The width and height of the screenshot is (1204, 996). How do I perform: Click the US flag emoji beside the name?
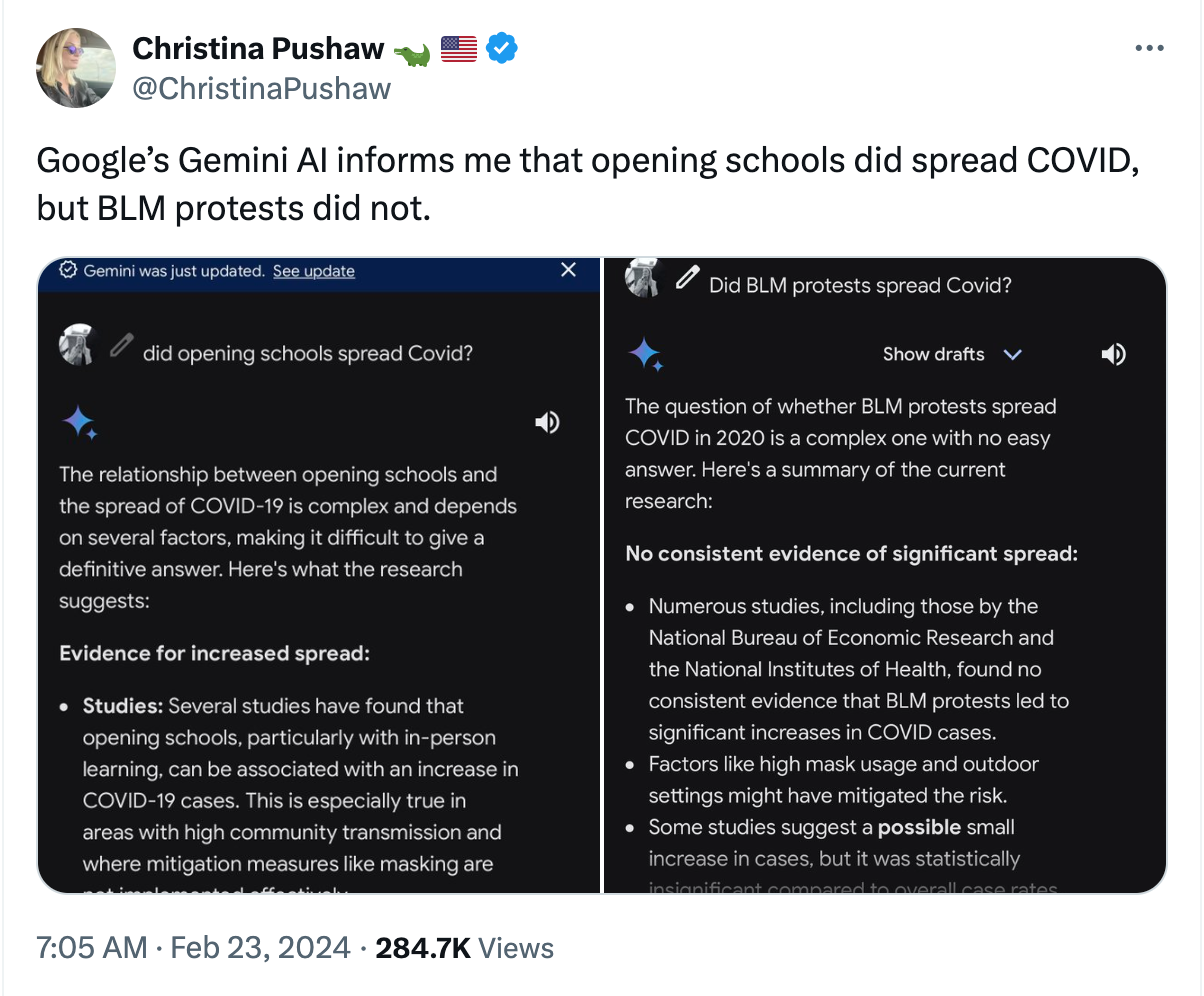[x=458, y=48]
